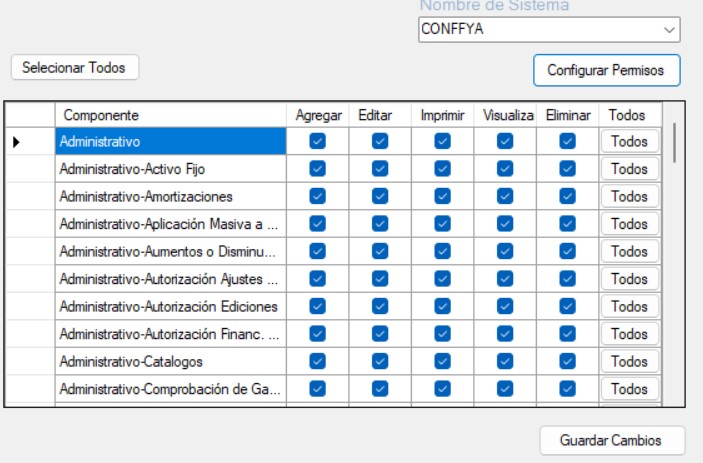Toggle Eliminar for Administrativo-Catalogos
This screenshot has width=703, height=463.
(568, 361)
